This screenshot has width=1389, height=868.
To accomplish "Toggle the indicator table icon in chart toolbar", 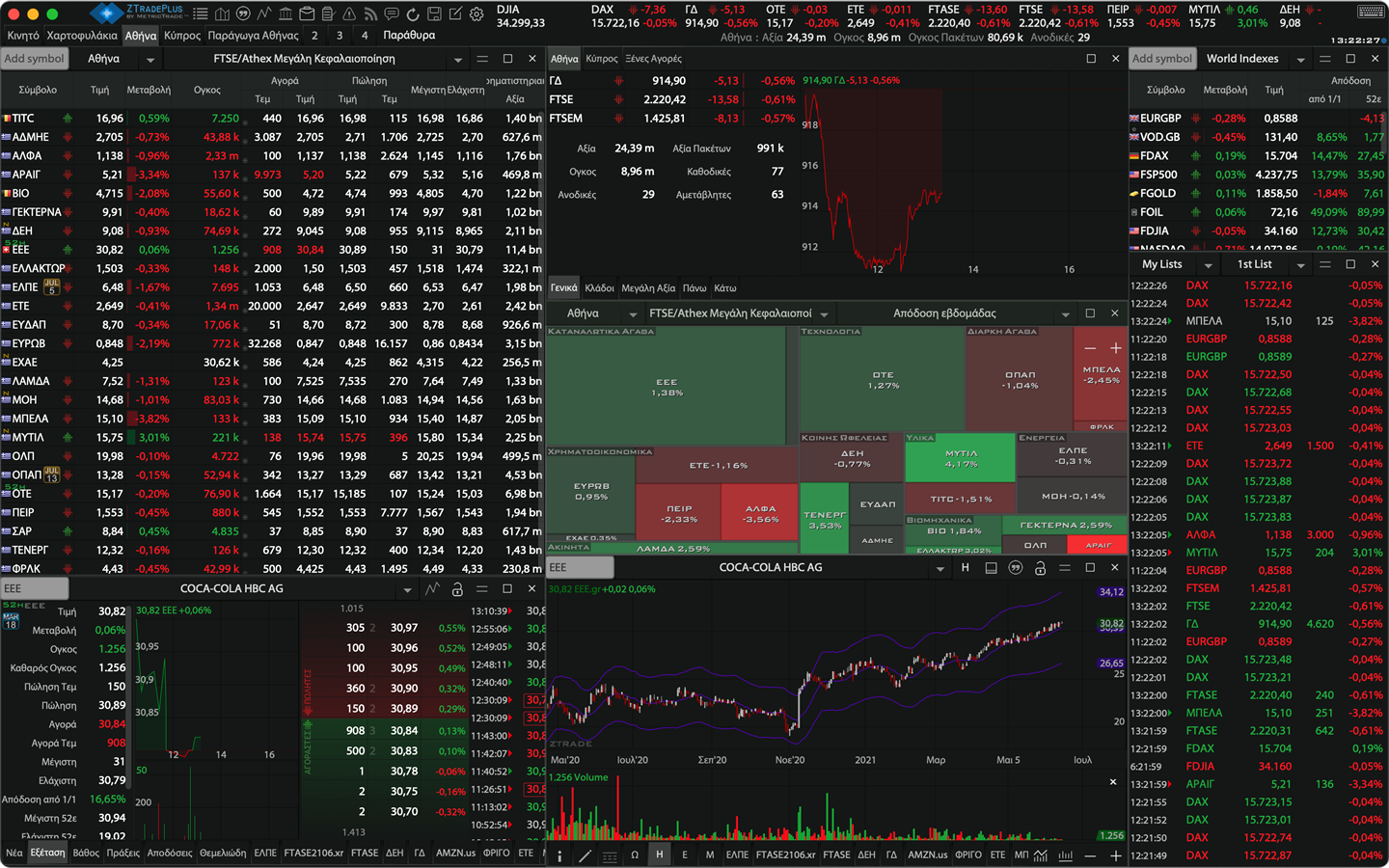I will click(x=610, y=855).
